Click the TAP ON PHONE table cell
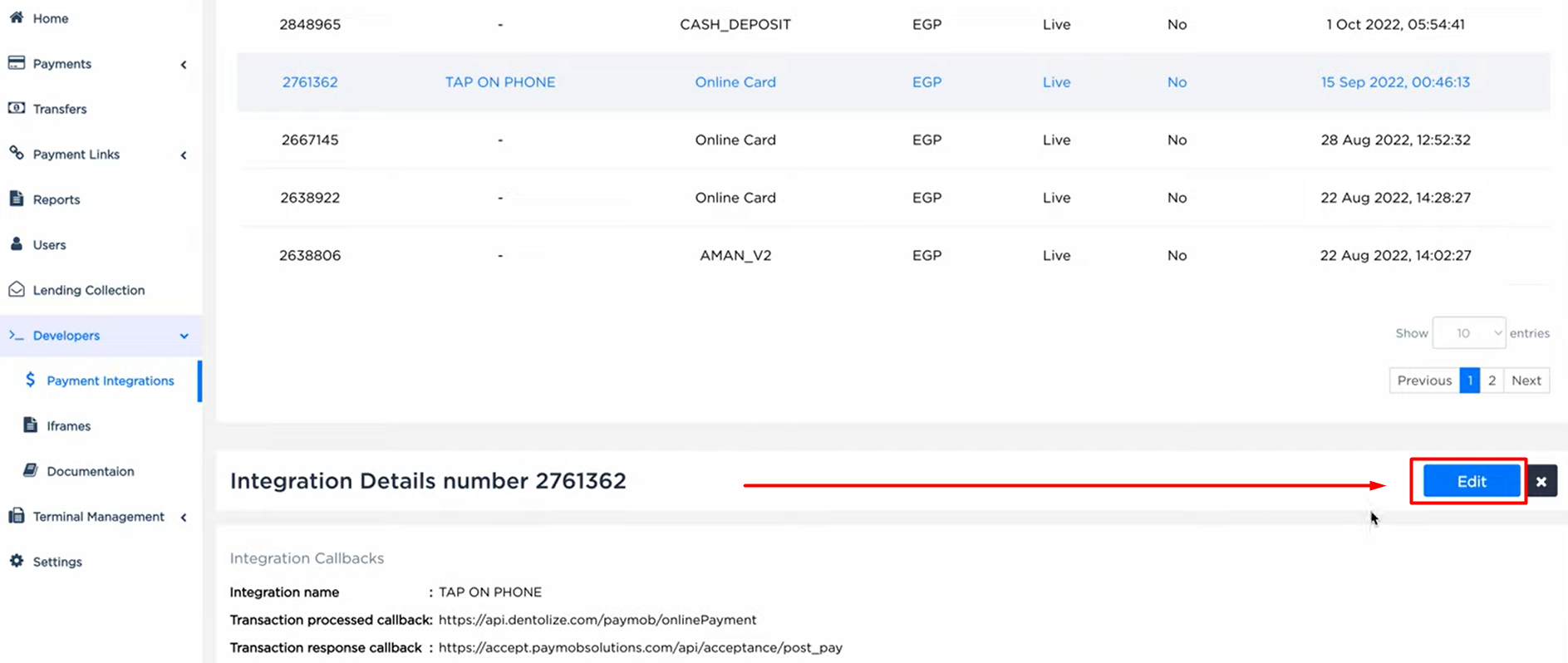Screen dimensions: 1568x663 tap(500, 82)
